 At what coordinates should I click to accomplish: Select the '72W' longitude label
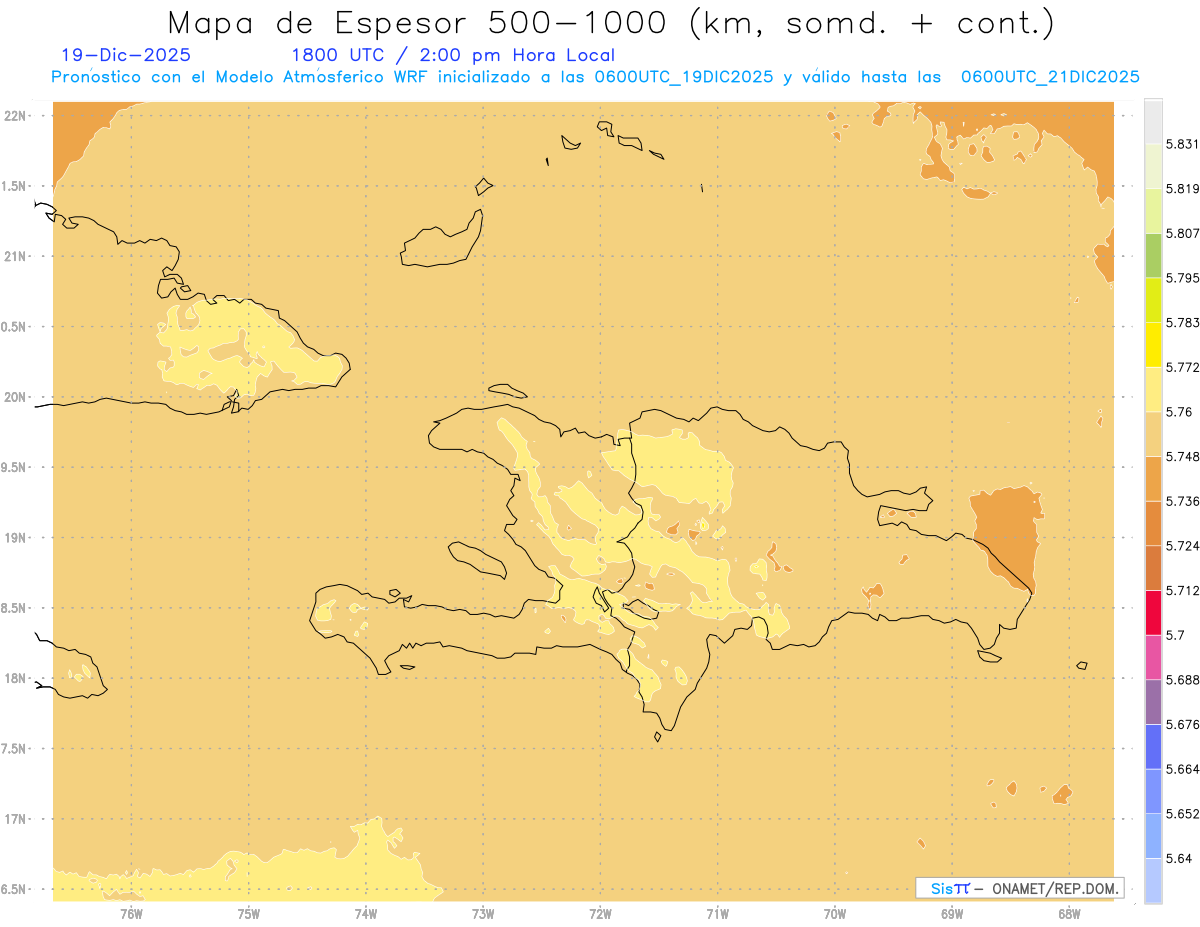pos(600,913)
